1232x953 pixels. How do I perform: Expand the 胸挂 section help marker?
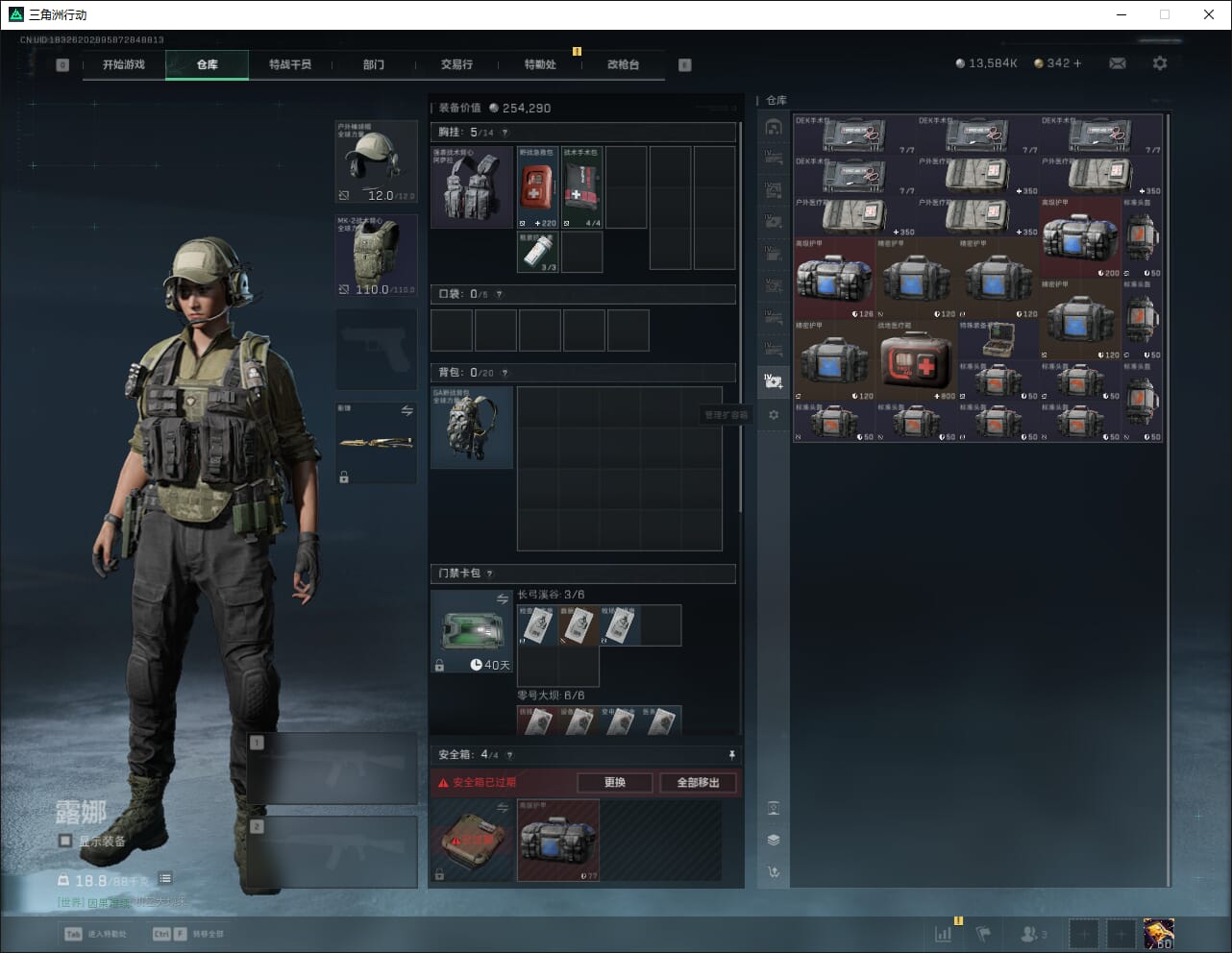pos(505,133)
